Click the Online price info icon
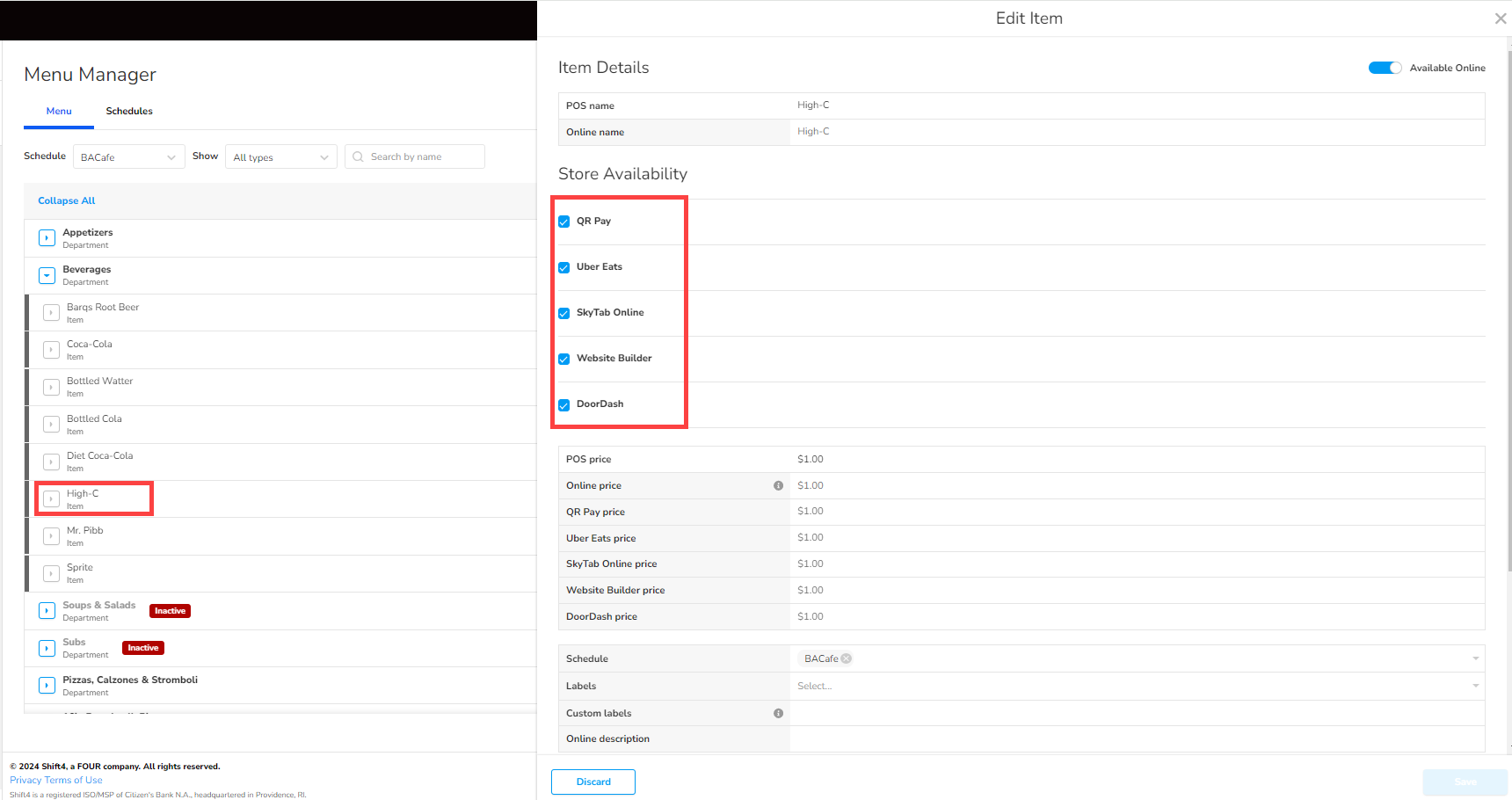This screenshot has height=800, width=1512. point(778,485)
